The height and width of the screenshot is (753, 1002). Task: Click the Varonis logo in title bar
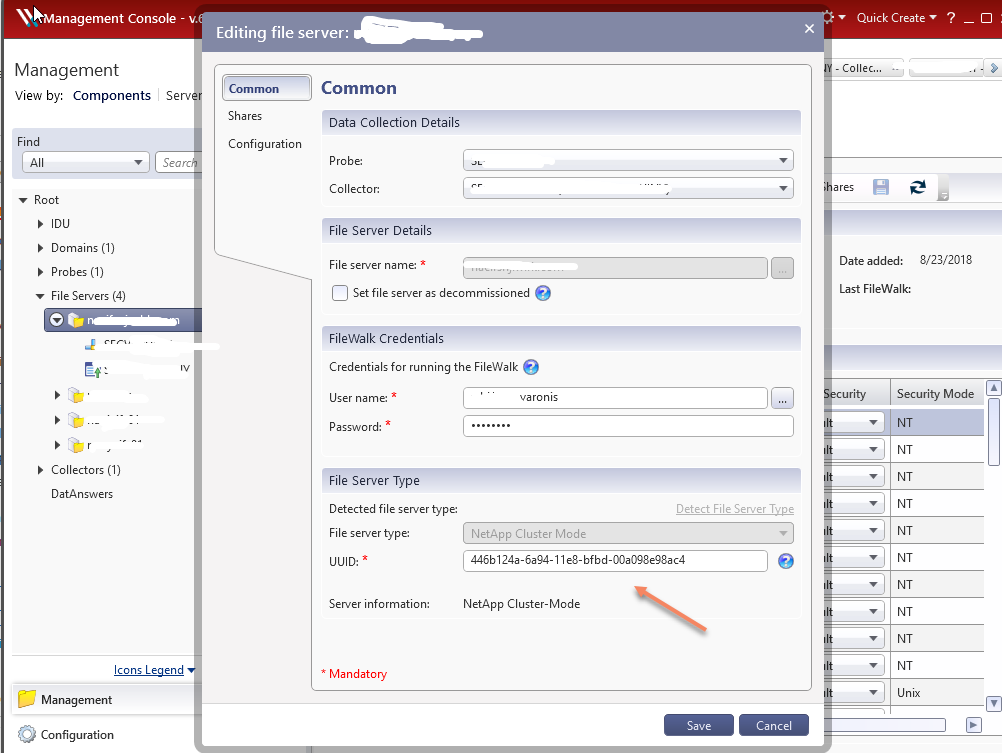(27, 17)
